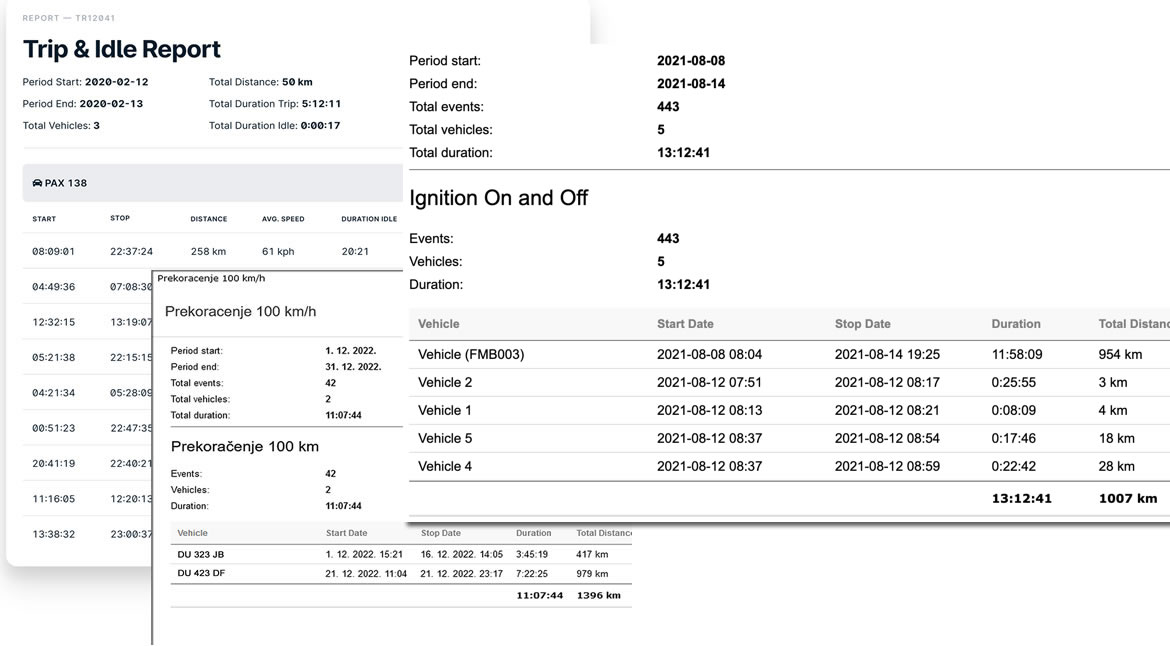Select the DU 423 DF vehicle row

pos(401,574)
